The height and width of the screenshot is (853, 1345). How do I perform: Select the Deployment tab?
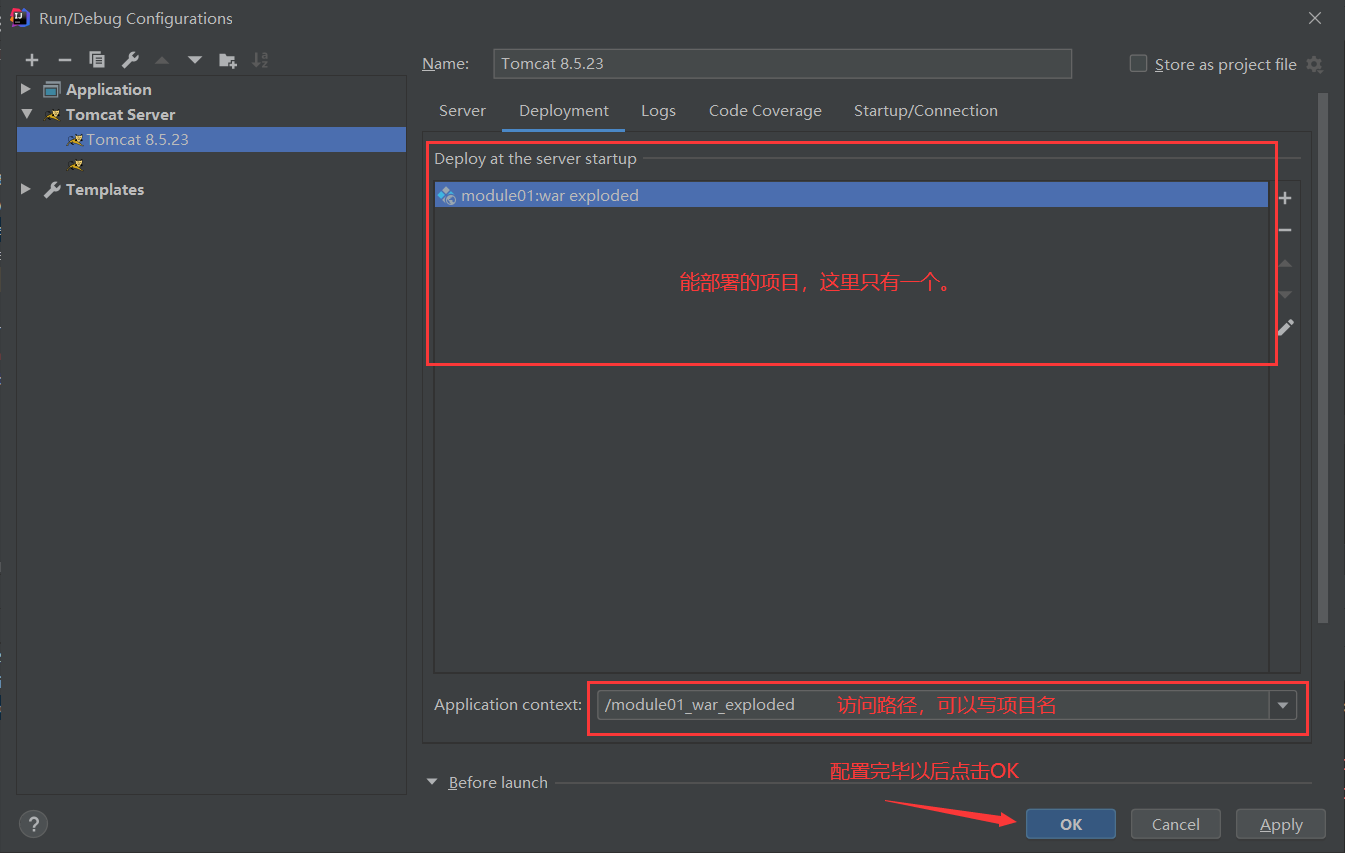pos(564,111)
